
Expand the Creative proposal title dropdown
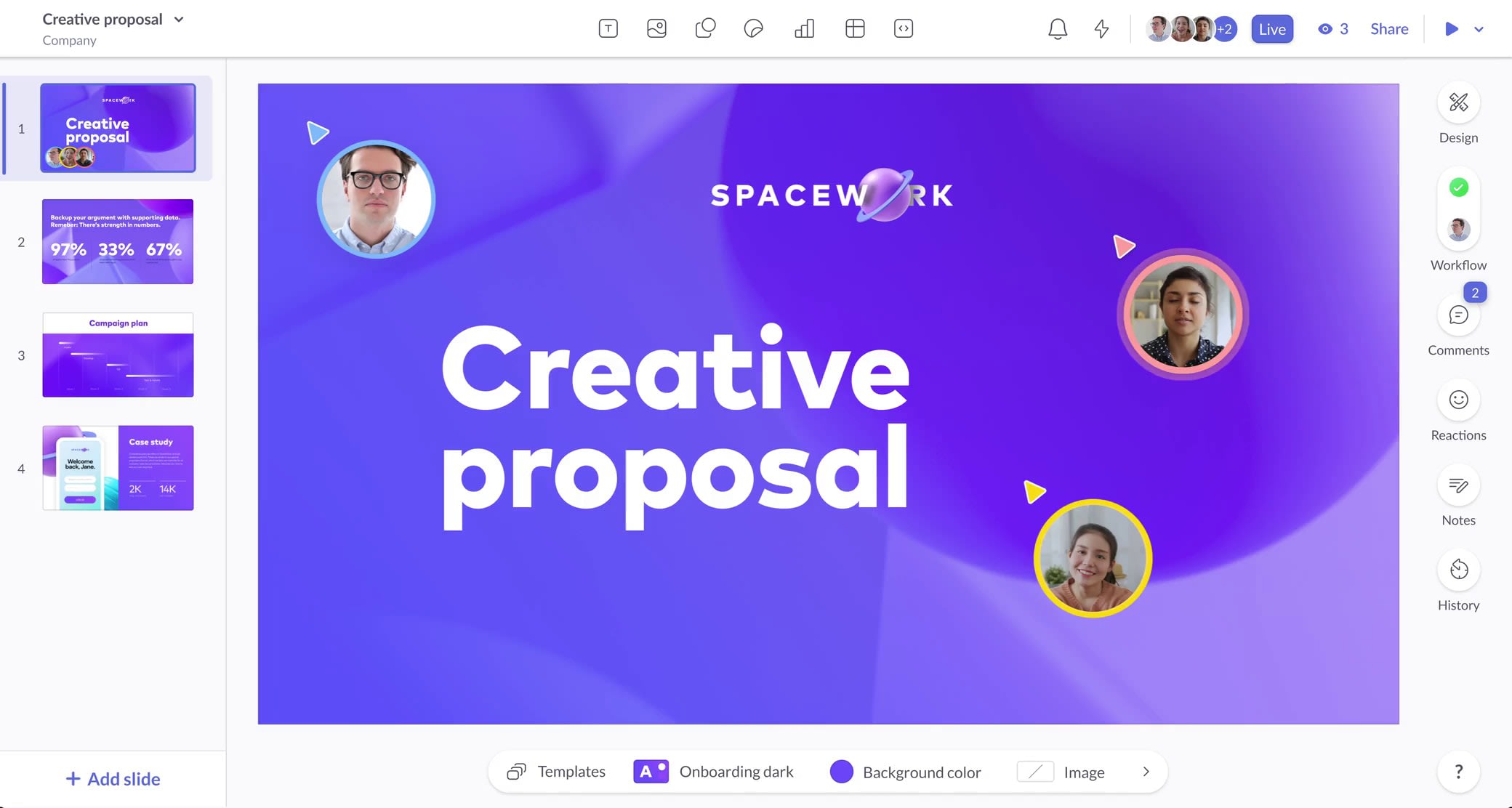point(179,19)
